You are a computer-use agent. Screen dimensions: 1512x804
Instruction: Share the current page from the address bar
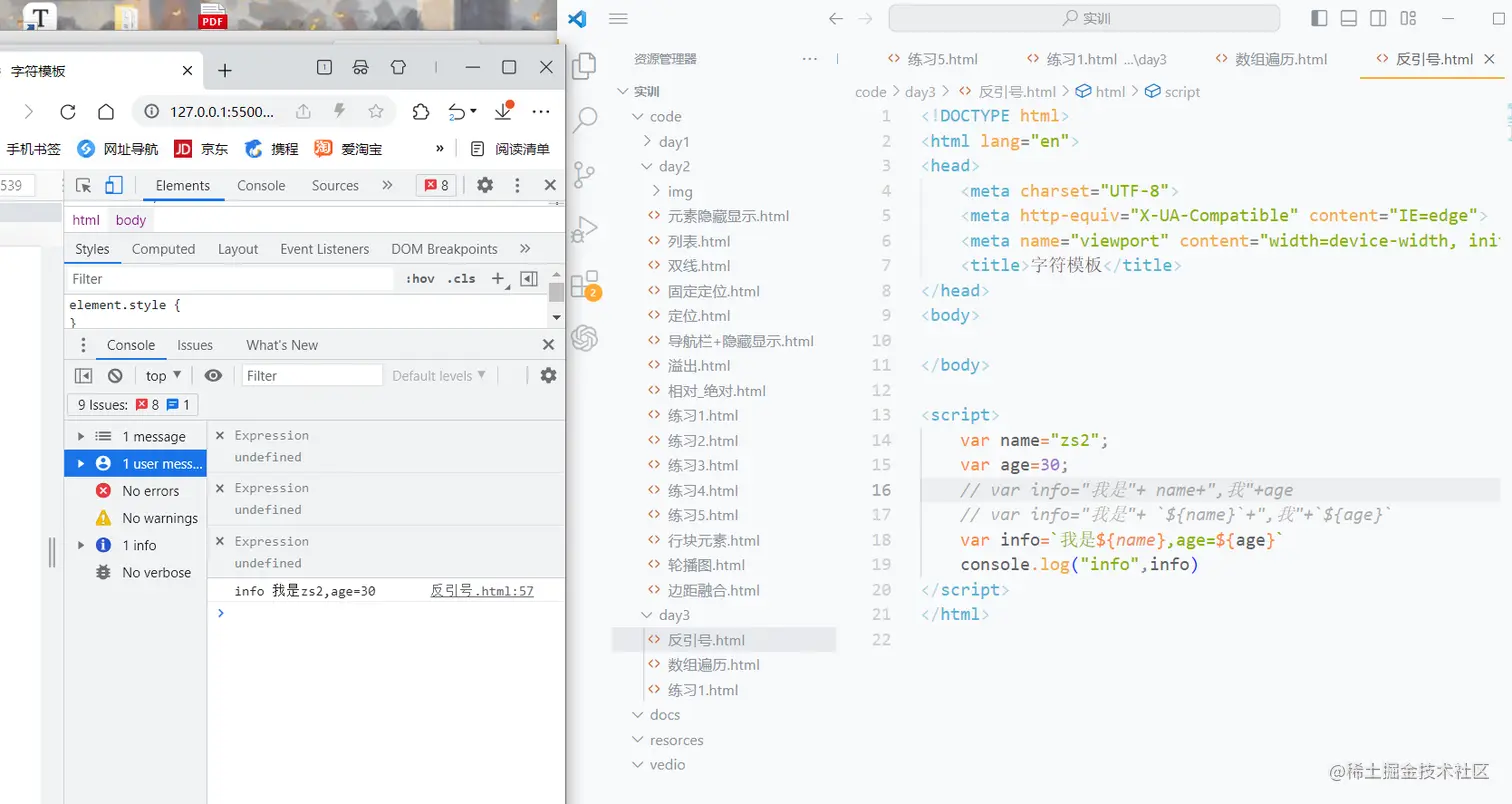click(303, 111)
